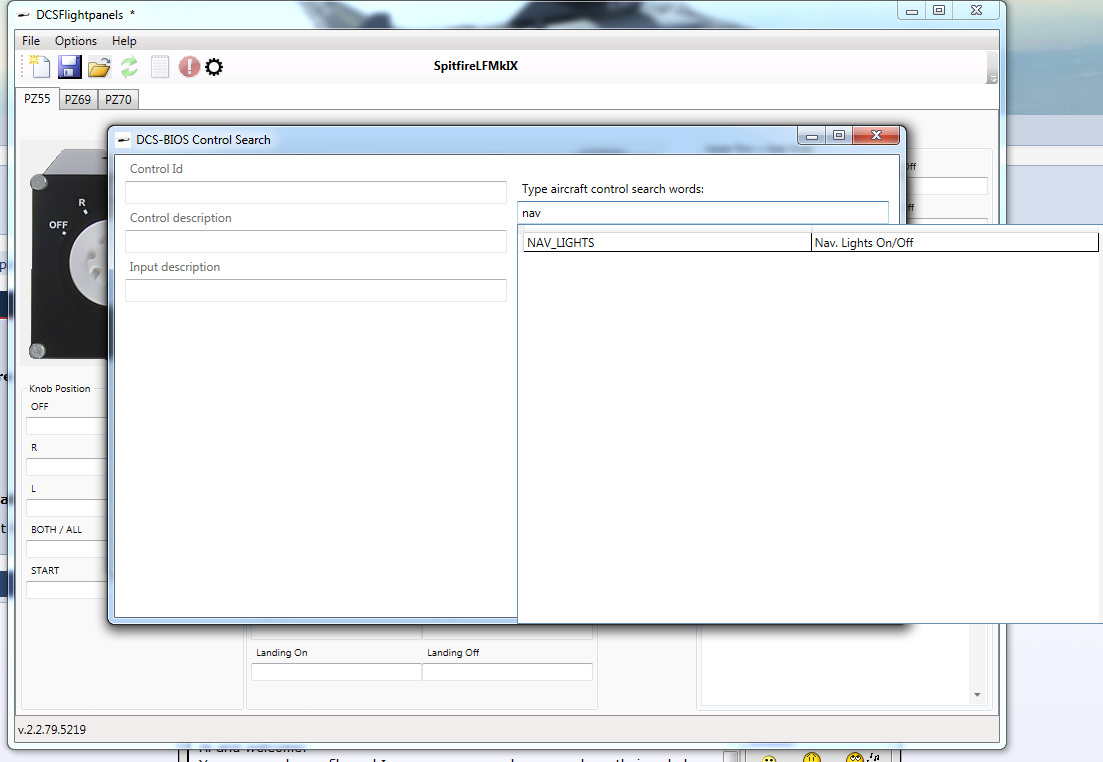Click the Input description field
1103x762 pixels.
coord(316,291)
